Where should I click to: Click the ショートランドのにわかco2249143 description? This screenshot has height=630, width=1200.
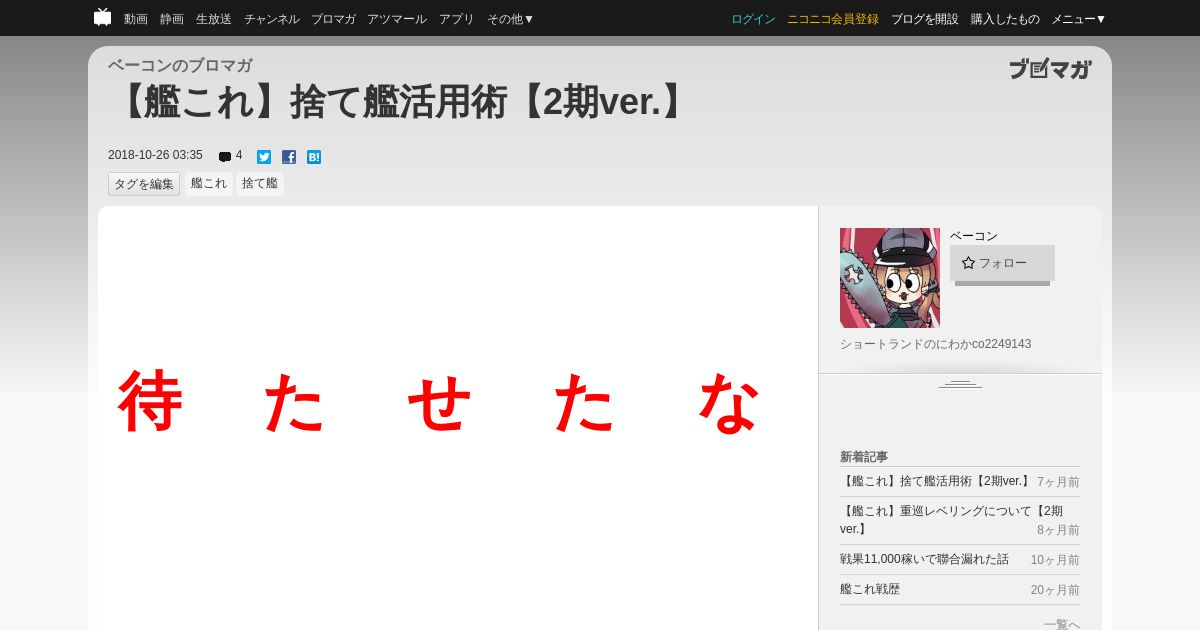pyautogui.click(x=935, y=344)
